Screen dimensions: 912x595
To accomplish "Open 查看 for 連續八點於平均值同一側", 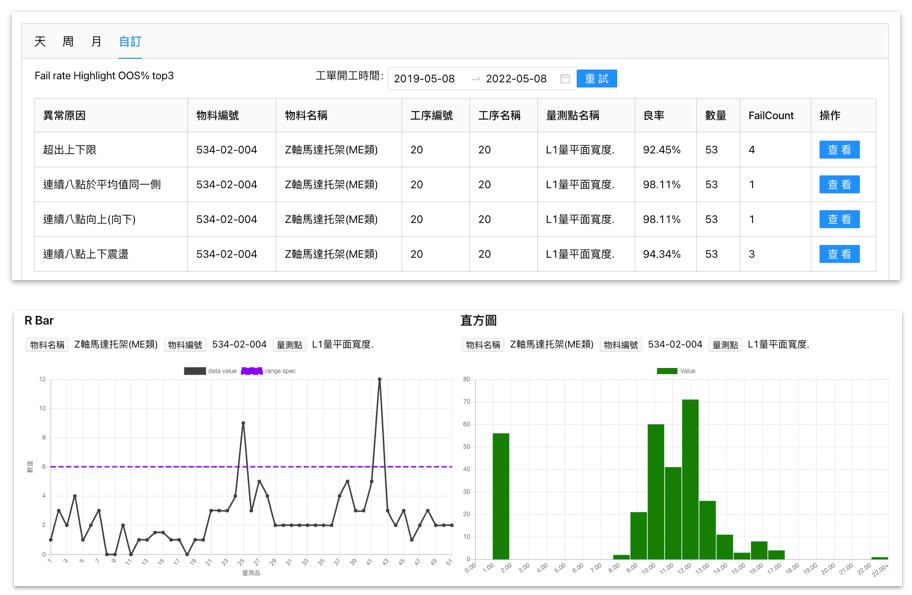I will pos(839,184).
